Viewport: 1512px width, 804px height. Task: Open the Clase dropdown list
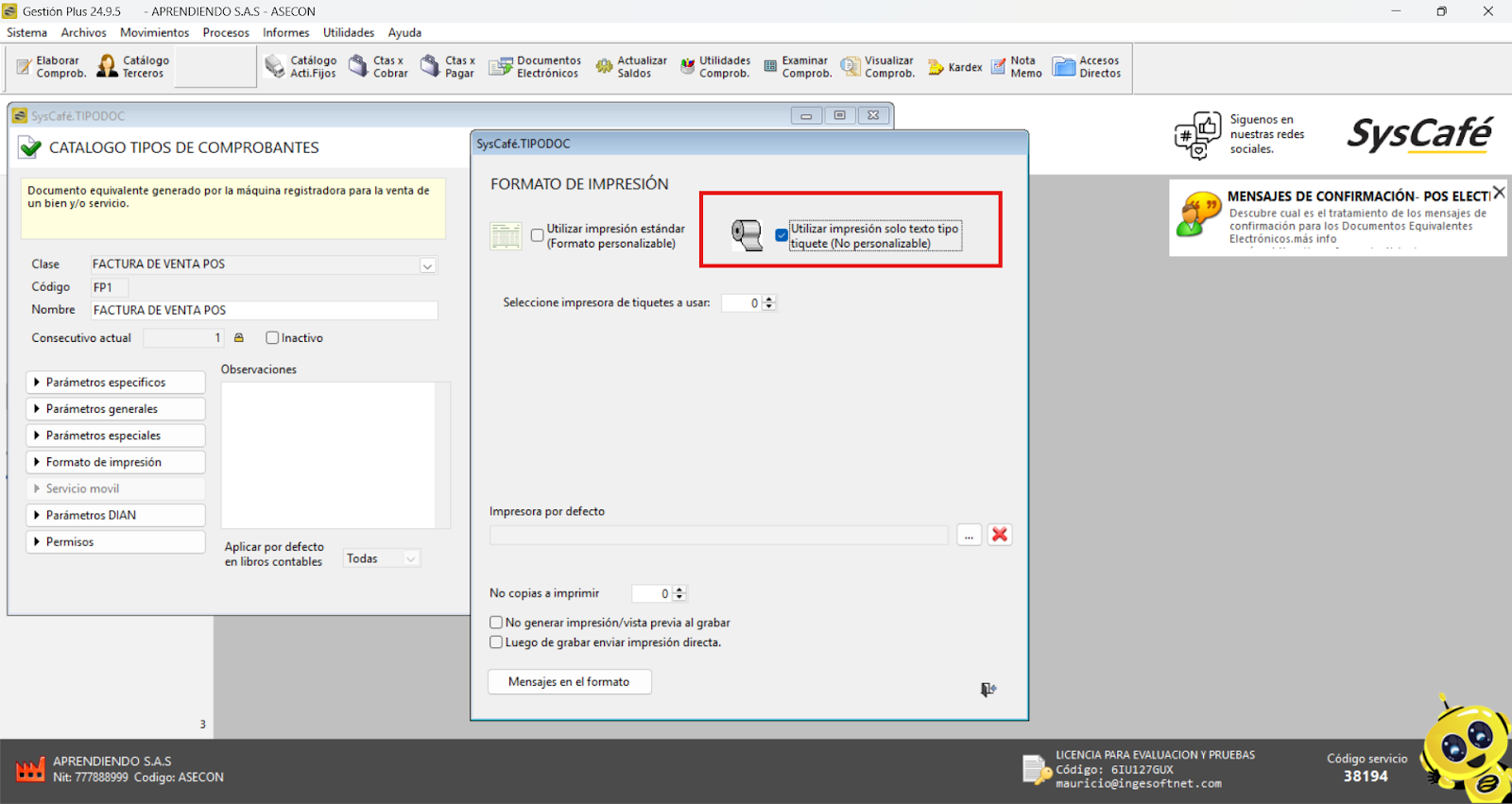click(427, 265)
